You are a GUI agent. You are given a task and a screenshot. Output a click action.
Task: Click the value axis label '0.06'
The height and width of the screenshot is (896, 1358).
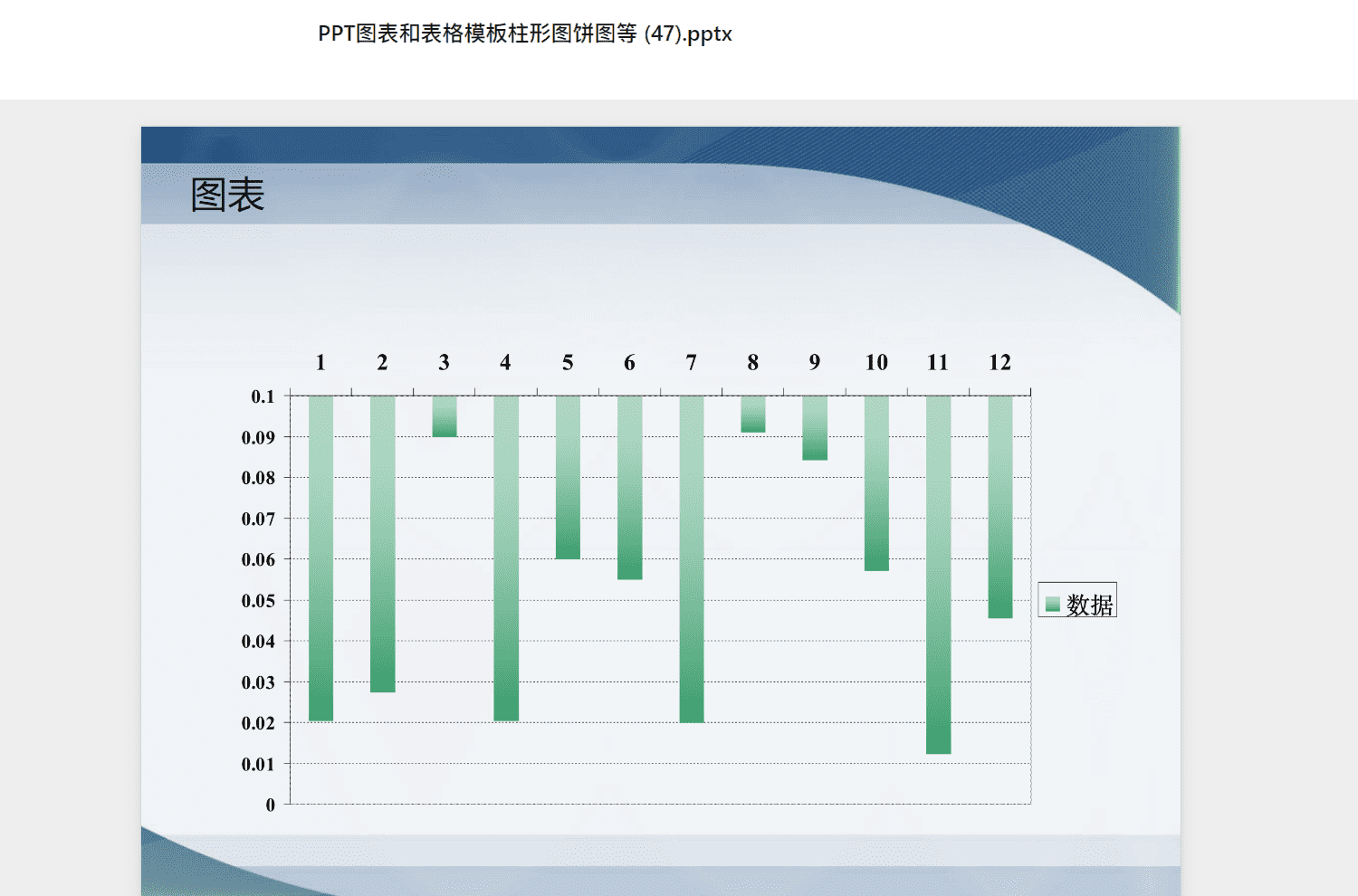click(258, 559)
